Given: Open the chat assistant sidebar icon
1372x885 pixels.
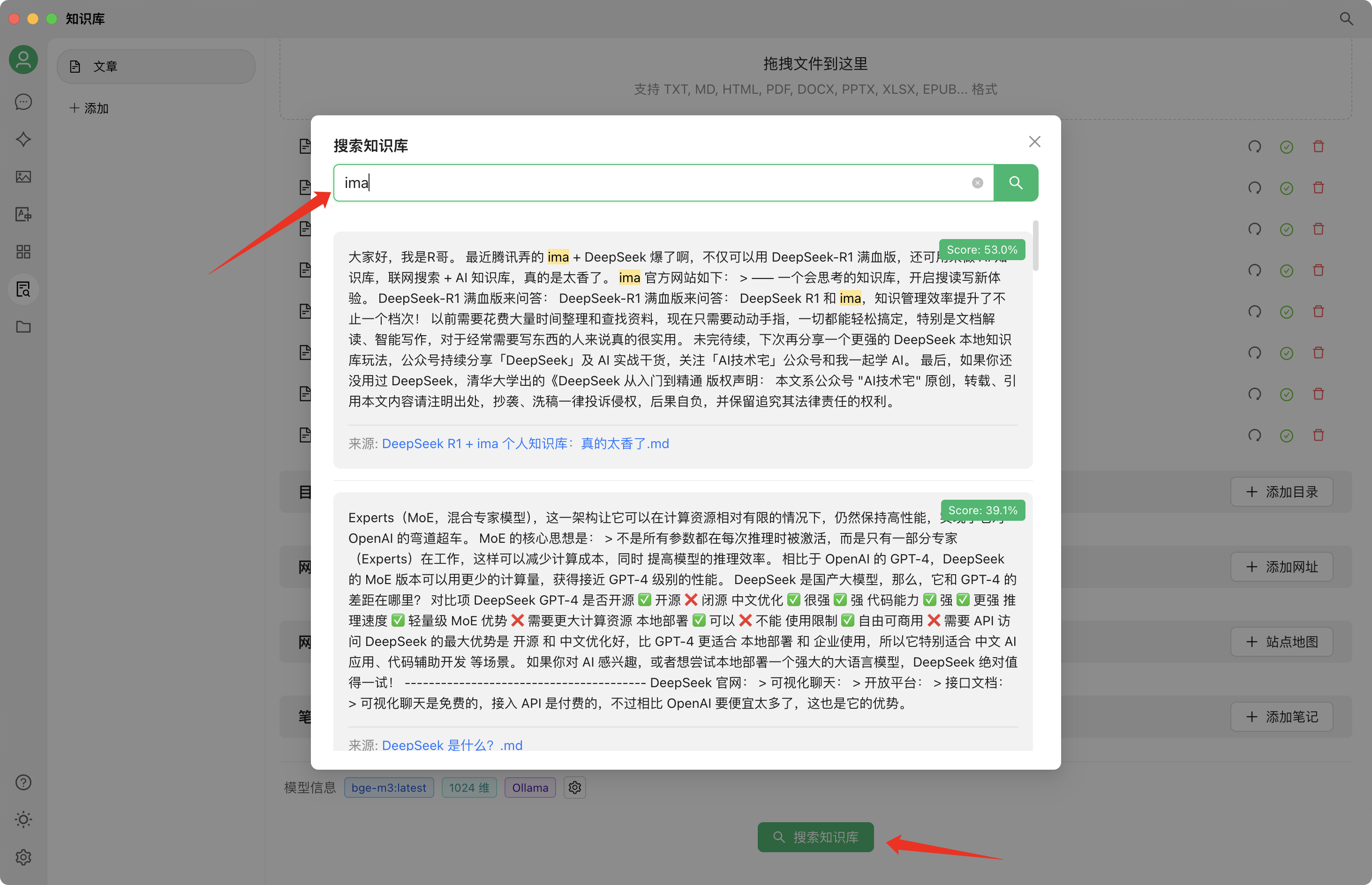Looking at the screenshot, I should (x=23, y=102).
